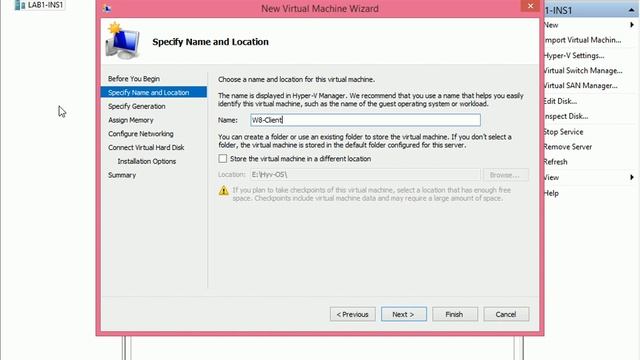This screenshot has height=360, width=640.
Task: Click the Browse button
Action: pyautogui.click(x=506, y=175)
